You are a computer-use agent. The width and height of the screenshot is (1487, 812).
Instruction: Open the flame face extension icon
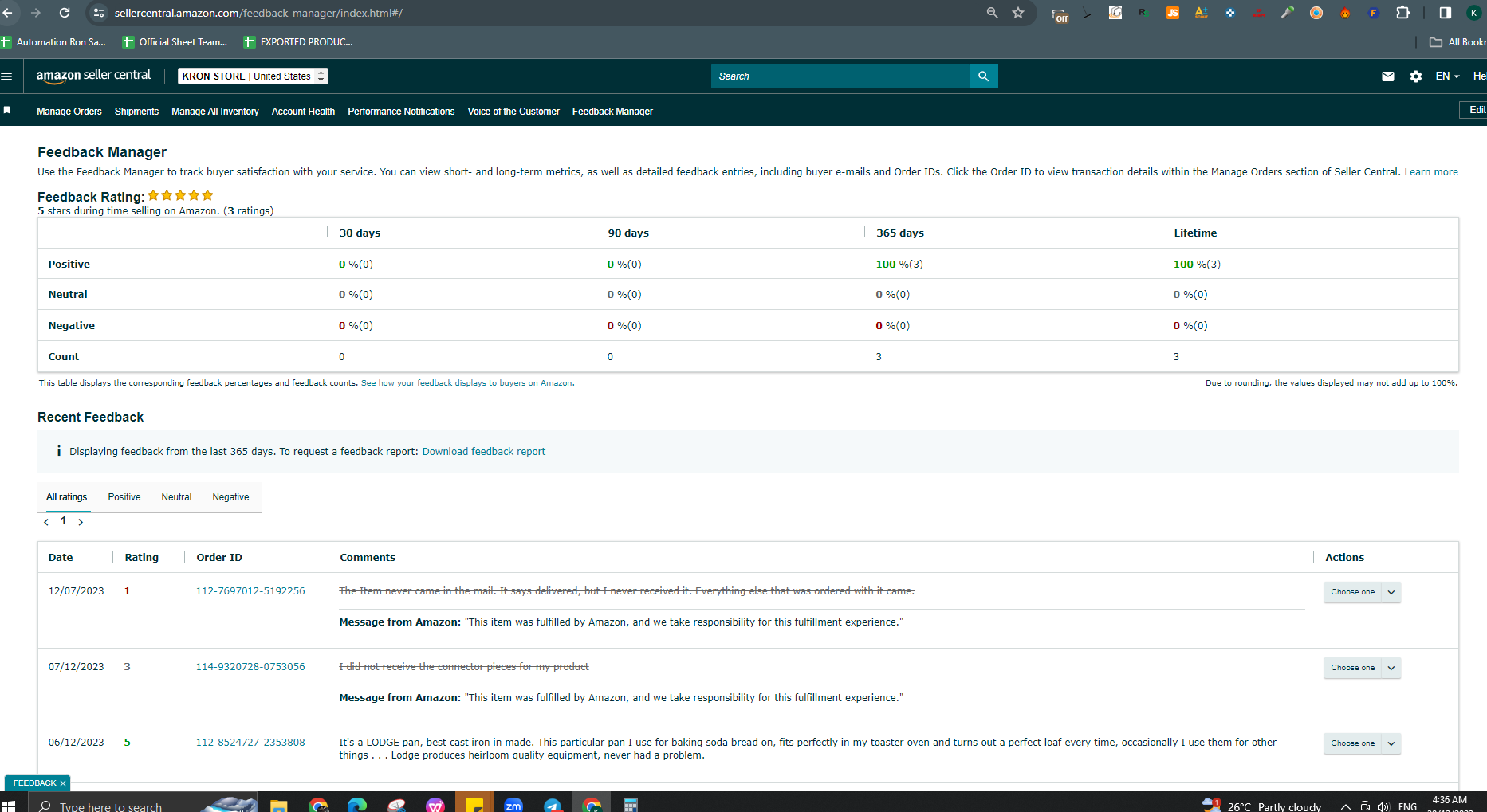coord(1345,13)
